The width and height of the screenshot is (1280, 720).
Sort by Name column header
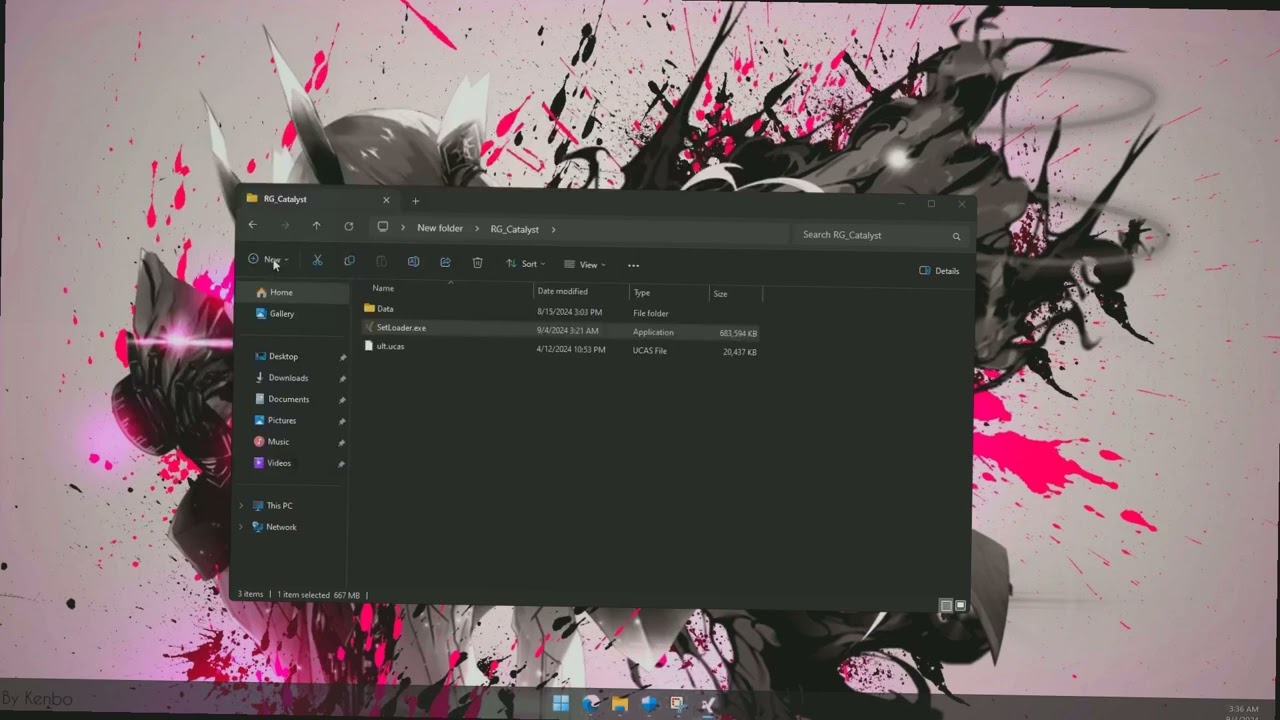[383, 288]
